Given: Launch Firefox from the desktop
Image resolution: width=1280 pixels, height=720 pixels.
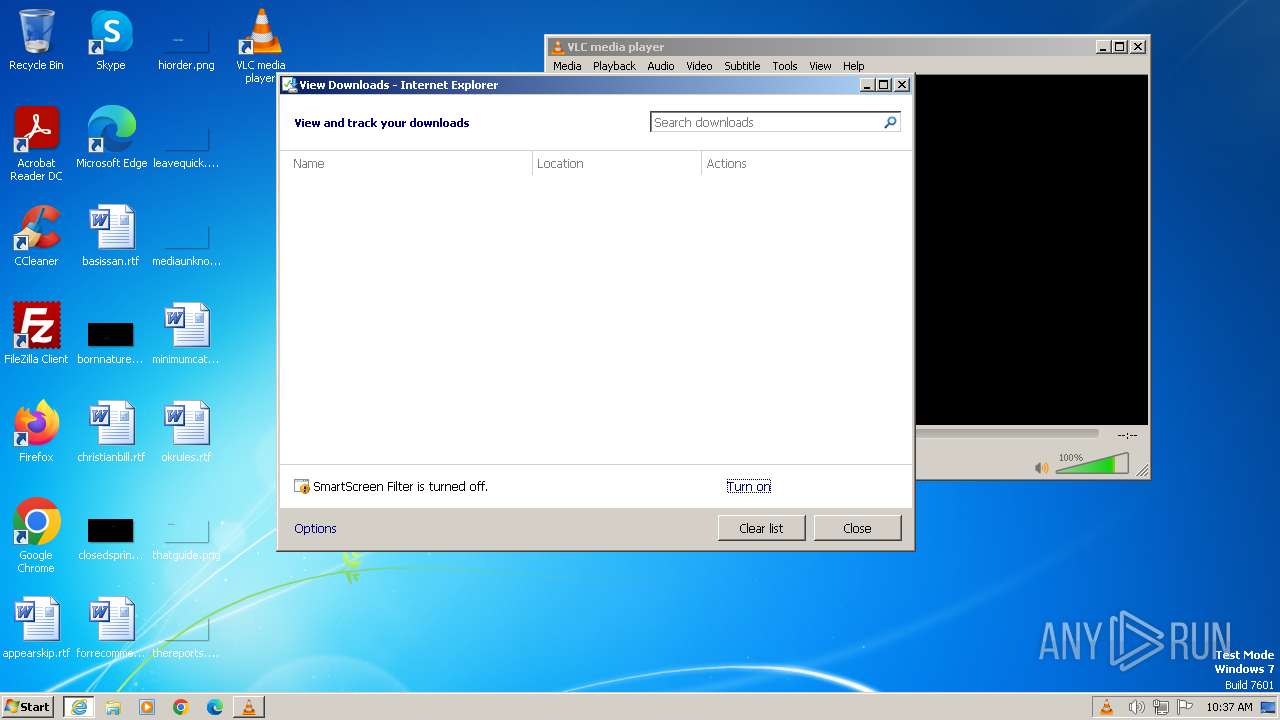Looking at the screenshot, I should pos(36,432).
